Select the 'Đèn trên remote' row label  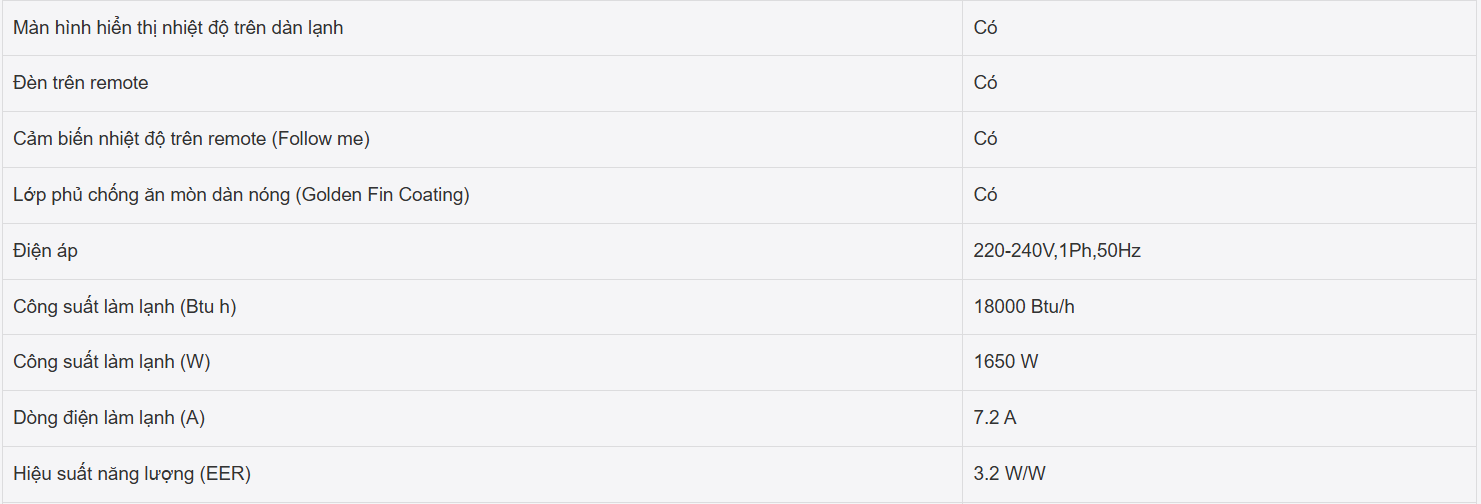(x=81, y=83)
